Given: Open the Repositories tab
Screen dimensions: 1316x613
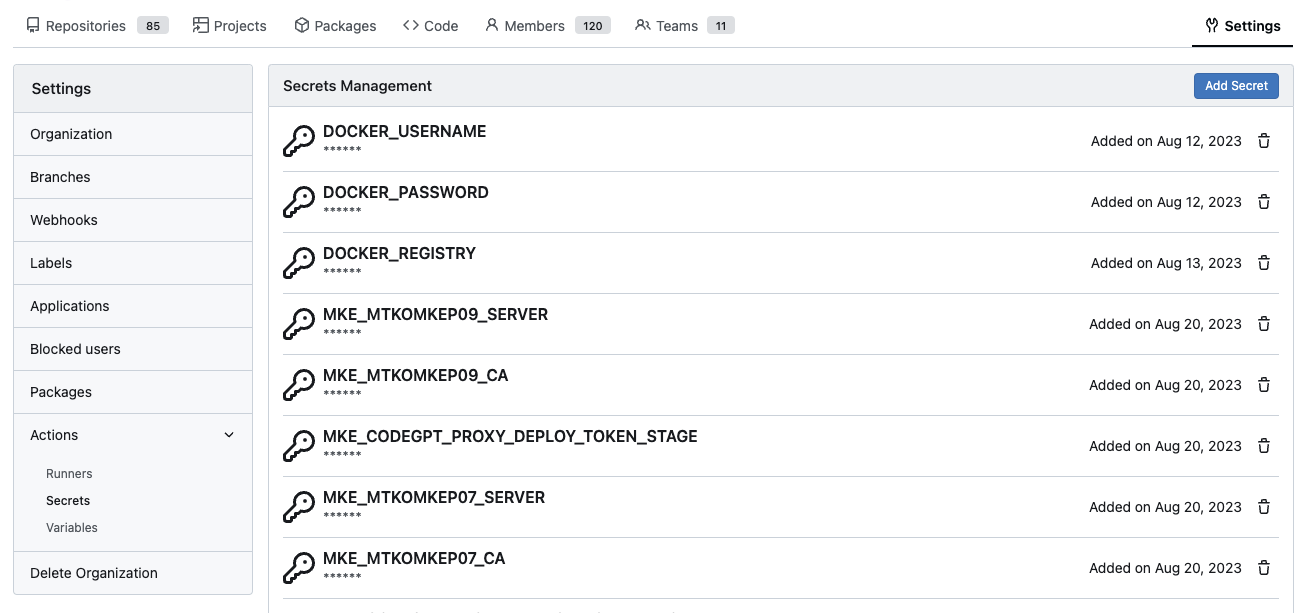Looking at the screenshot, I should click(x=96, y=26).
